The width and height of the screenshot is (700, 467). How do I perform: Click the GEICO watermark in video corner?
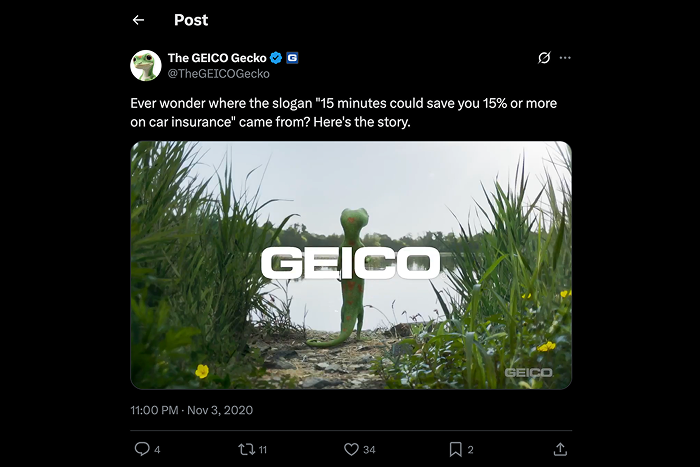pos(528,373)
